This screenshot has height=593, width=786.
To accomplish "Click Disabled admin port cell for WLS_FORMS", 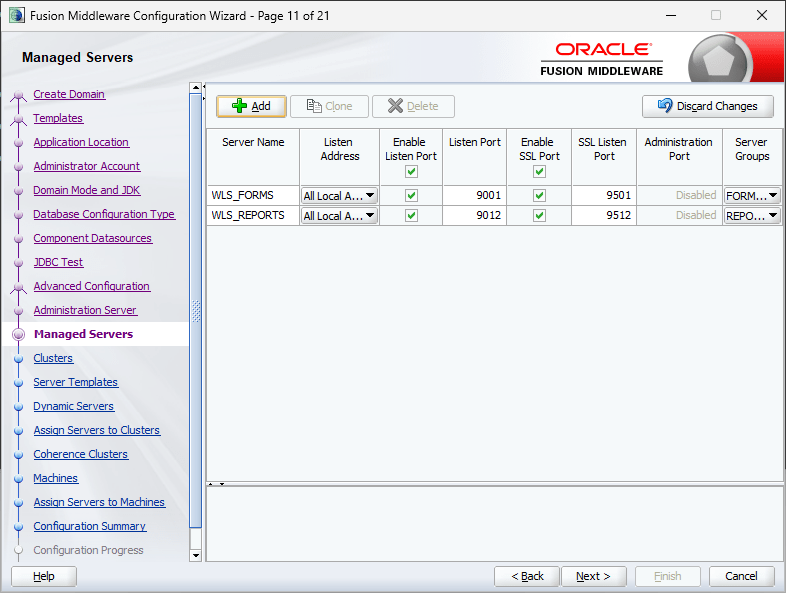I will pos(679,195).
